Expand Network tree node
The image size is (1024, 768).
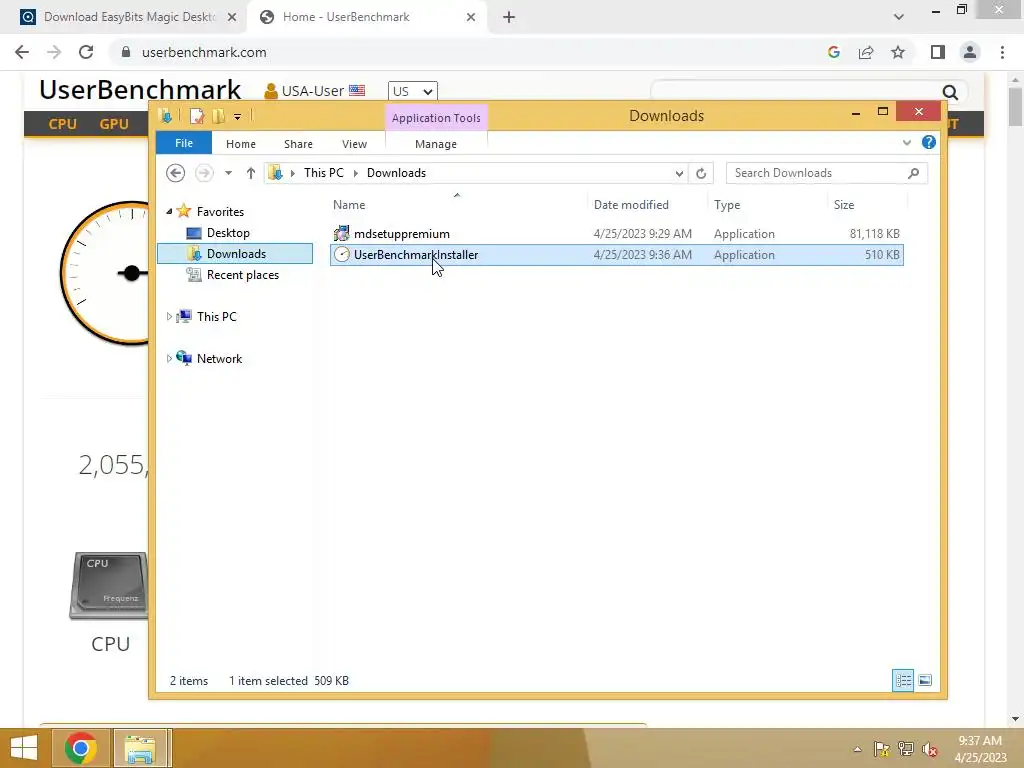169,359
